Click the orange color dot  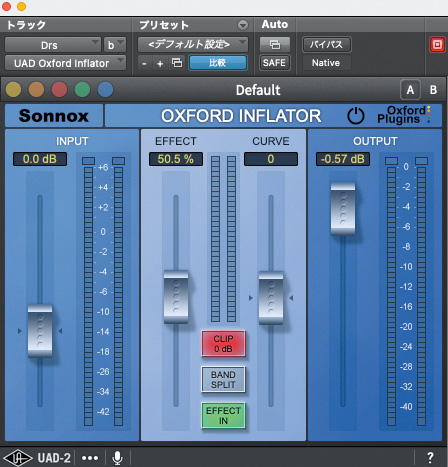pos(36,90)
